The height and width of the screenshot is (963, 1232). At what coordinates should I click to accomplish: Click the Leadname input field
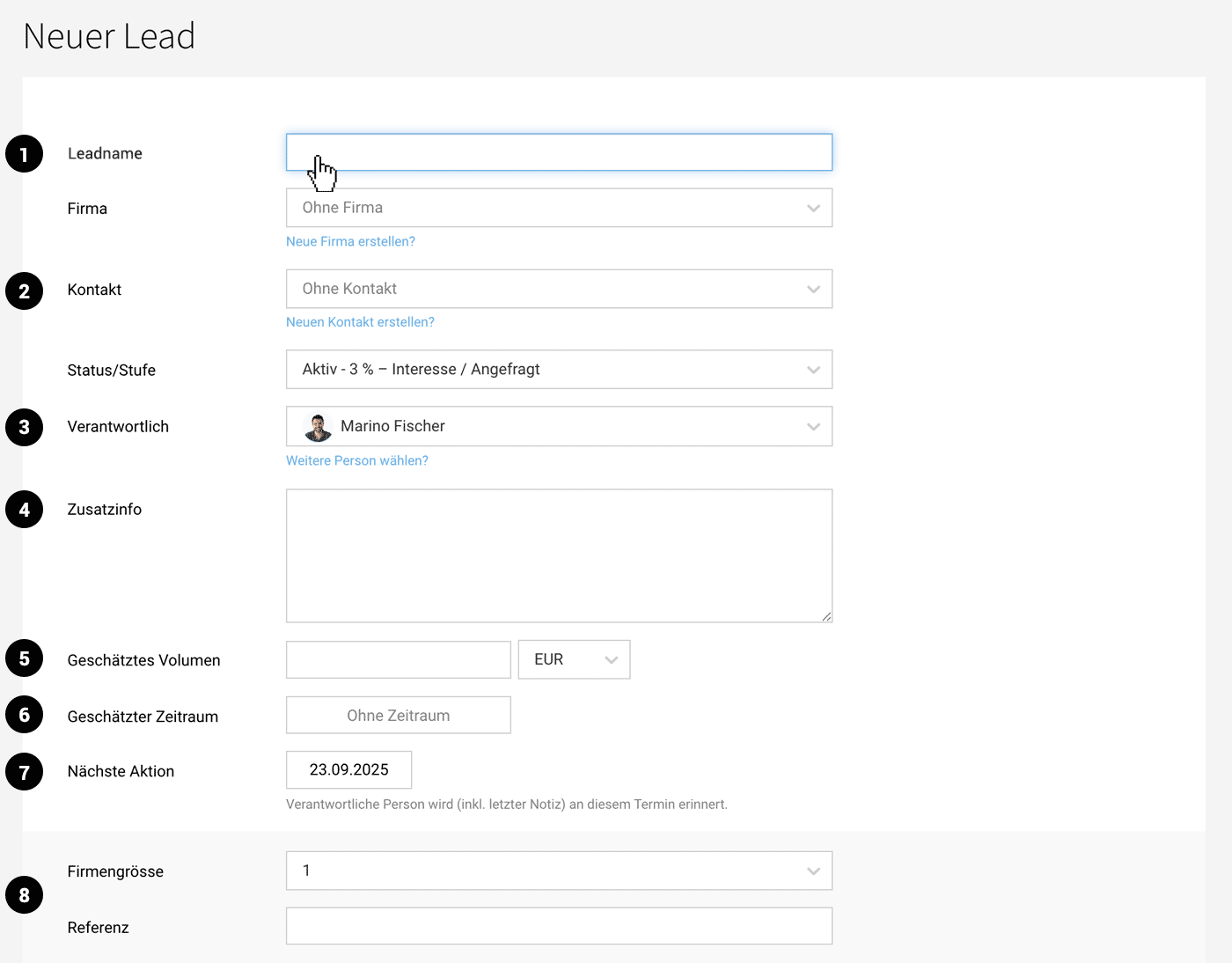coord(559,151)
